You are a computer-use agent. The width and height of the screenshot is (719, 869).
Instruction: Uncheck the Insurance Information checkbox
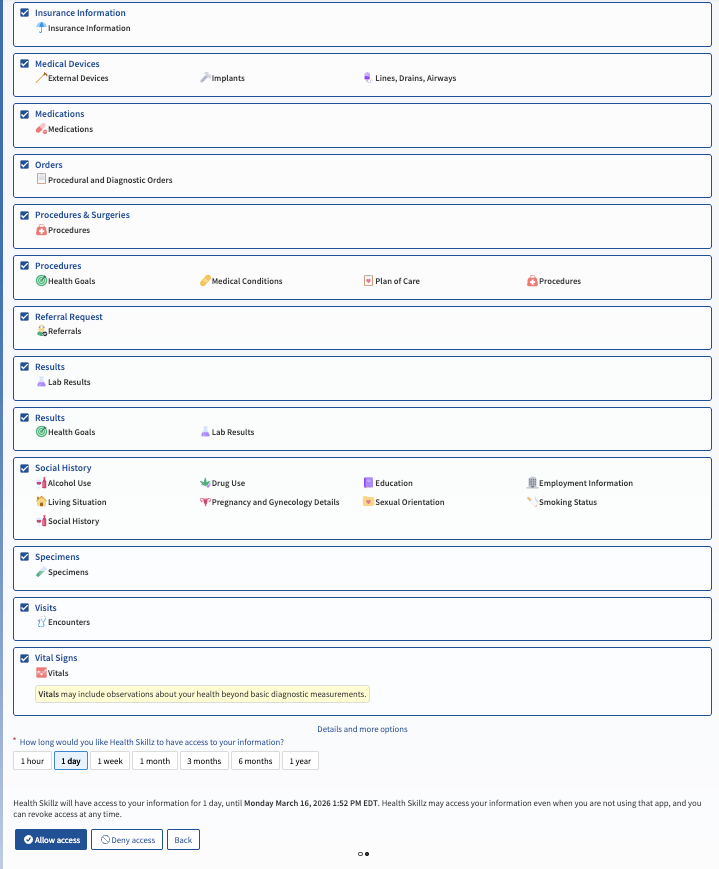[24, 12]
